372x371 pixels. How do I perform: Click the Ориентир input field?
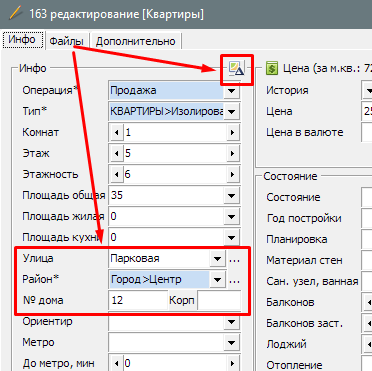(167, 322)
